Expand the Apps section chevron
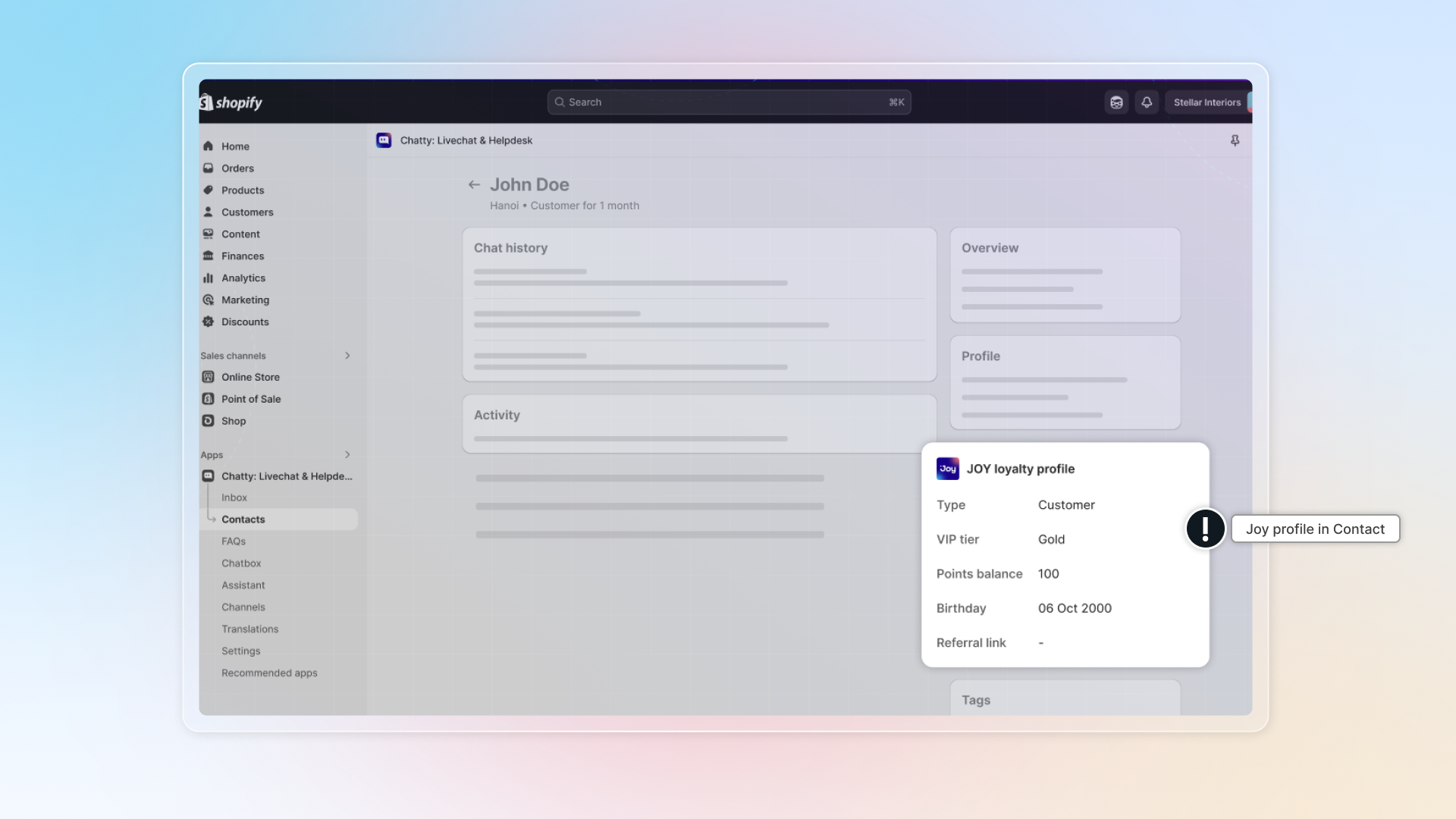Viewport: 1456px width, 819px height. pos(347,455)
